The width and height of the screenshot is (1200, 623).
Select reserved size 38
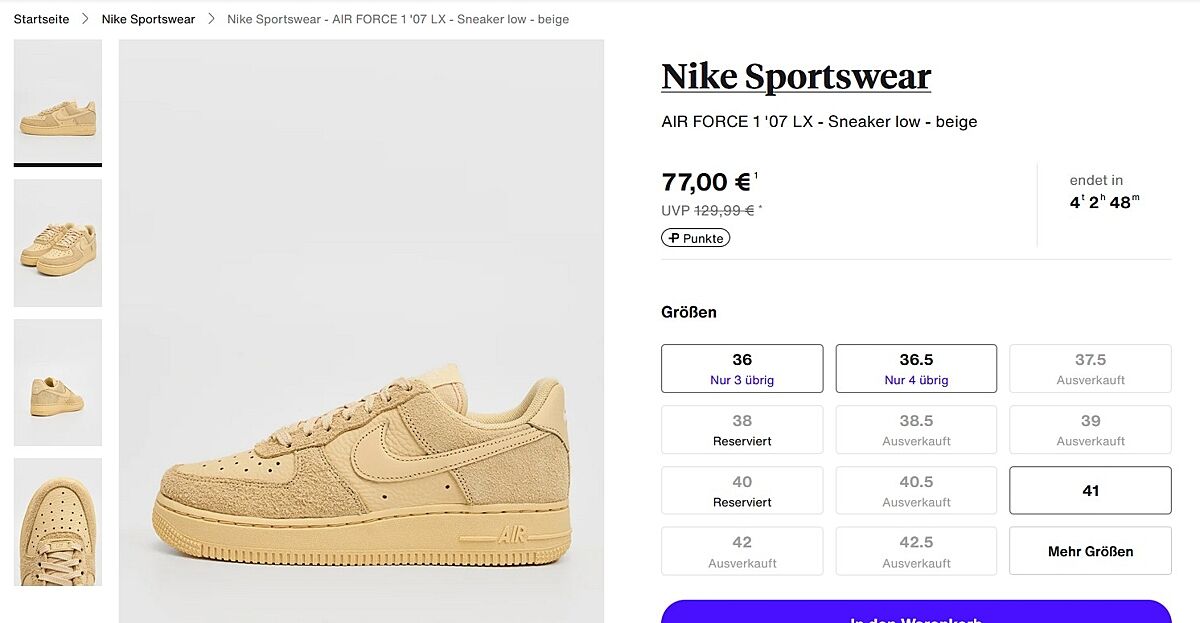(742, 430)
